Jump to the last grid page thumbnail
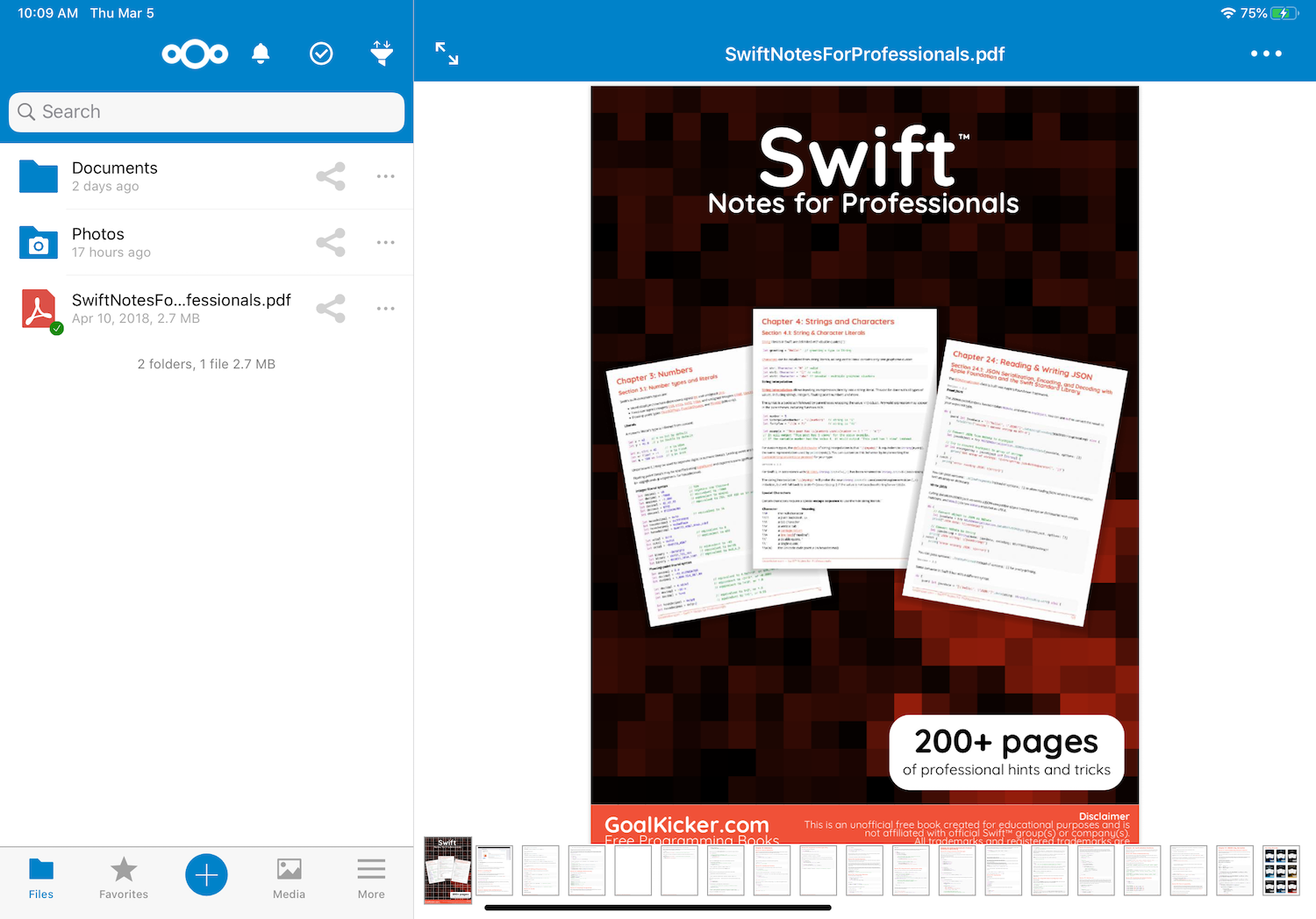 coord(1281,870)
